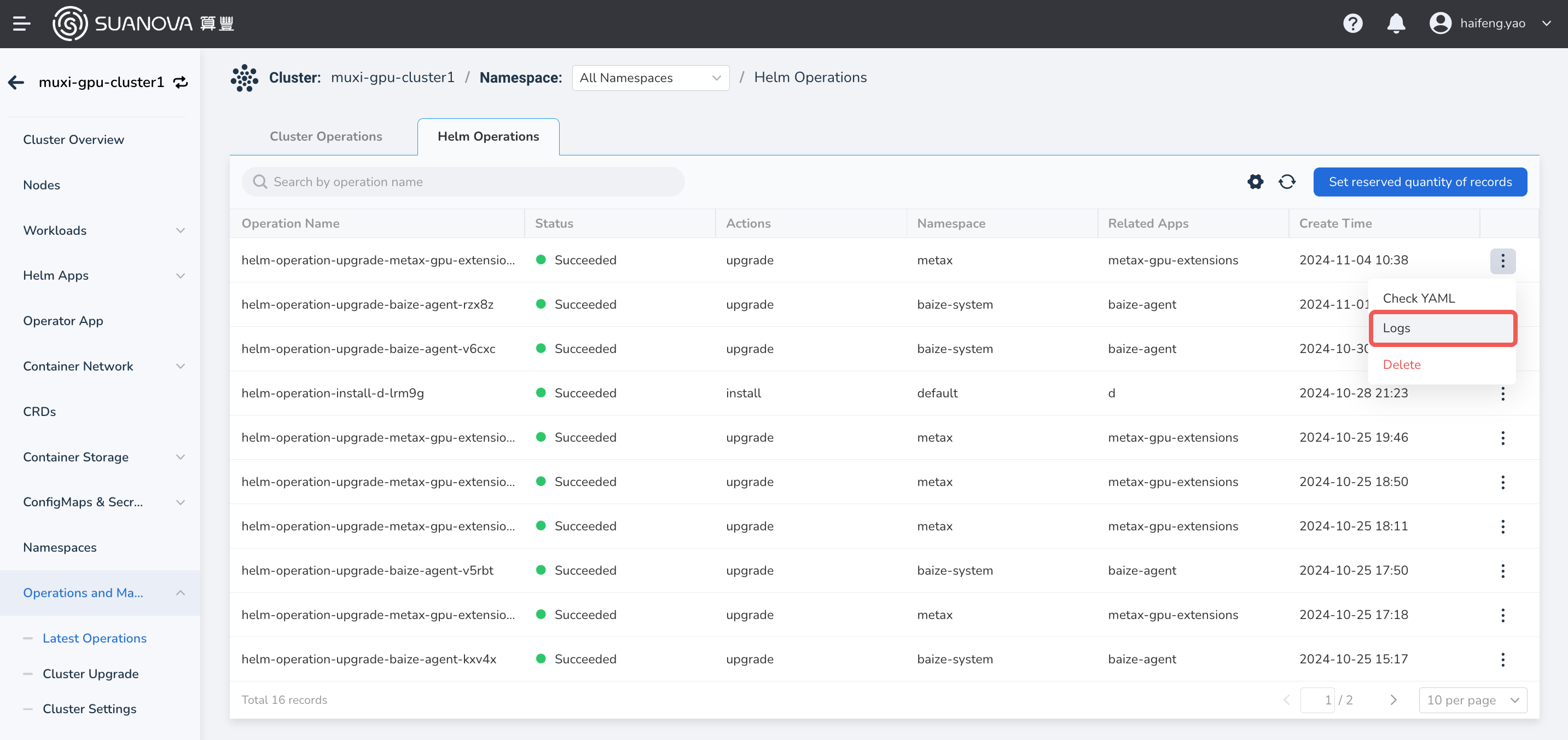Choose Check YAML from the context menu
Image resolution: width=1568 pixels, height=740 pixels.
tap(1418, 298)
